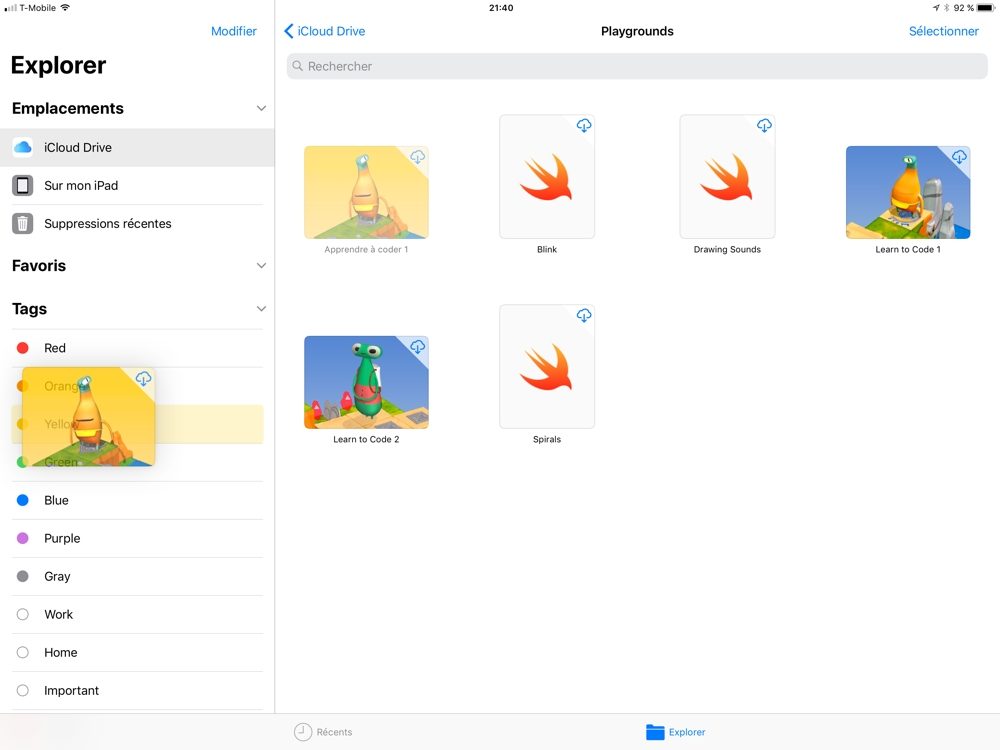This screenshot has width=1000, height=750.
Task: Select the Important tag label
Action: click(x=71, y=691)
